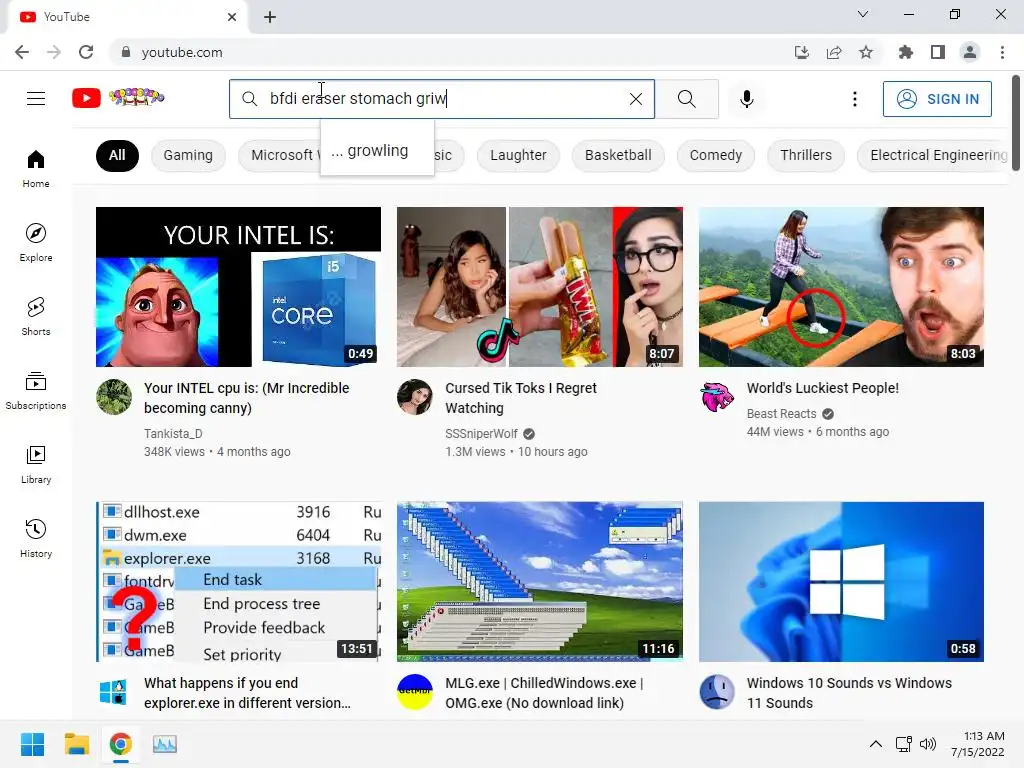Bookmark this page with the star
Viewport: 1024px width, 768px height.
(x=866, y=52)
